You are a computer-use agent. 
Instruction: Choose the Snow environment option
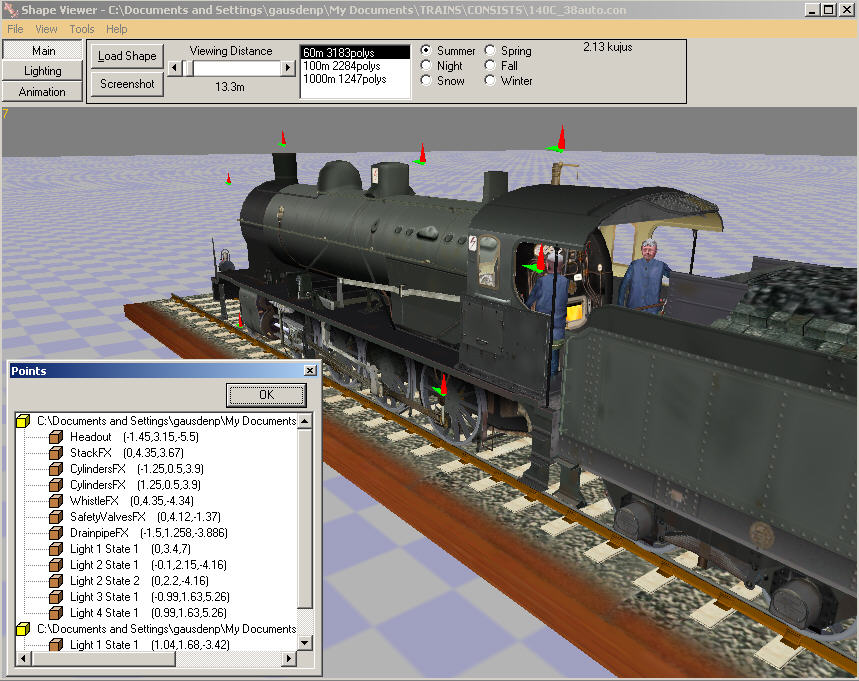coord(427,81)
